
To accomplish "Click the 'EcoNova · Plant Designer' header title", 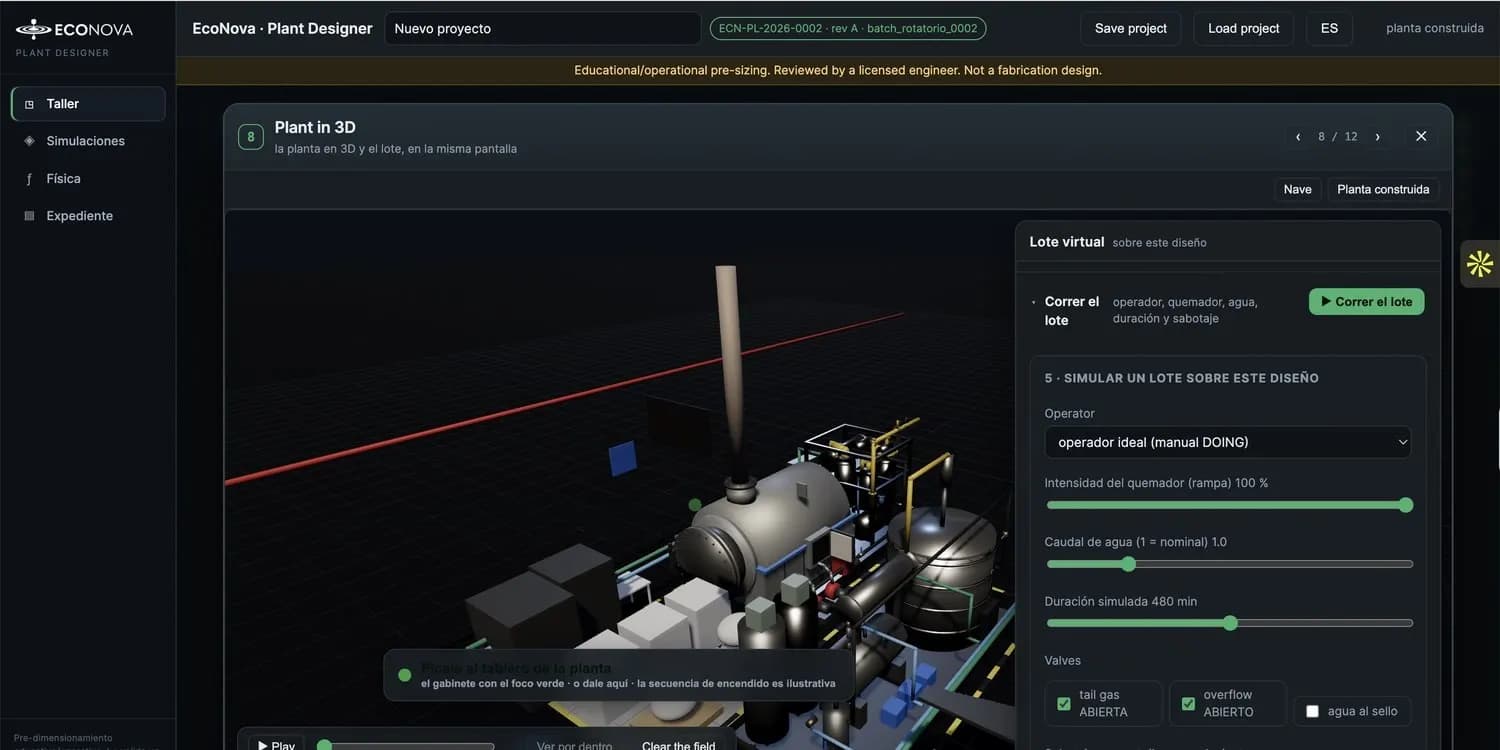I will (x=282, y=28).
